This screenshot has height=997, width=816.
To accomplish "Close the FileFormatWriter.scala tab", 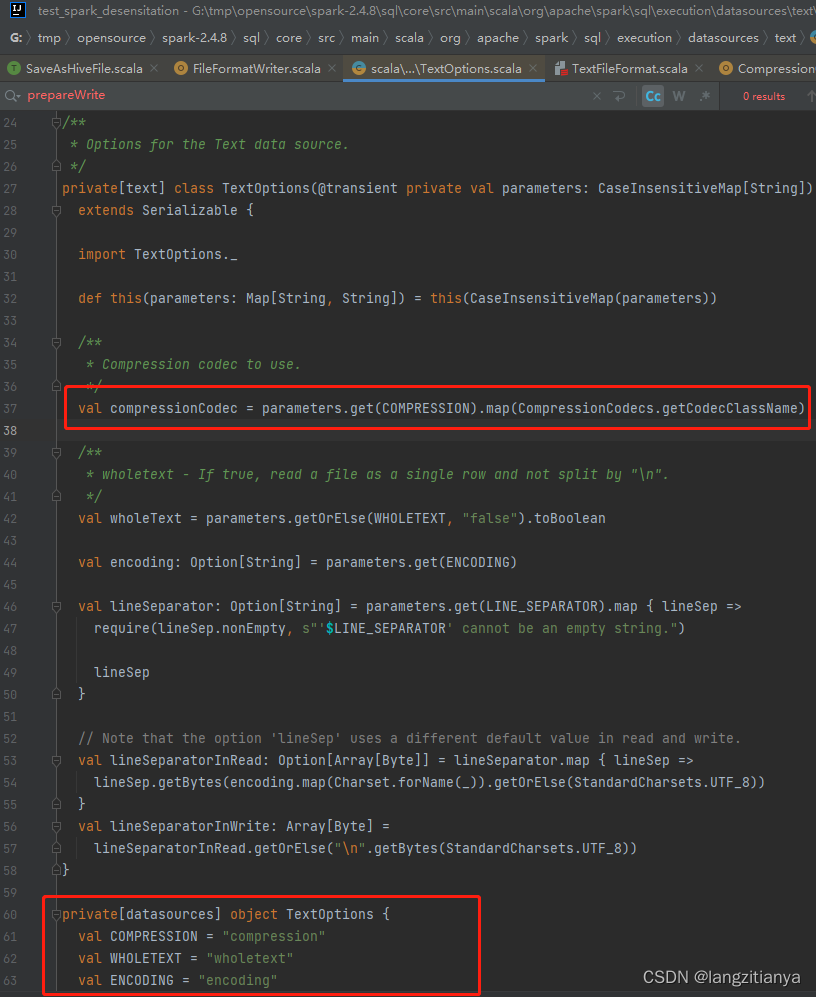I will click(331, 69).
